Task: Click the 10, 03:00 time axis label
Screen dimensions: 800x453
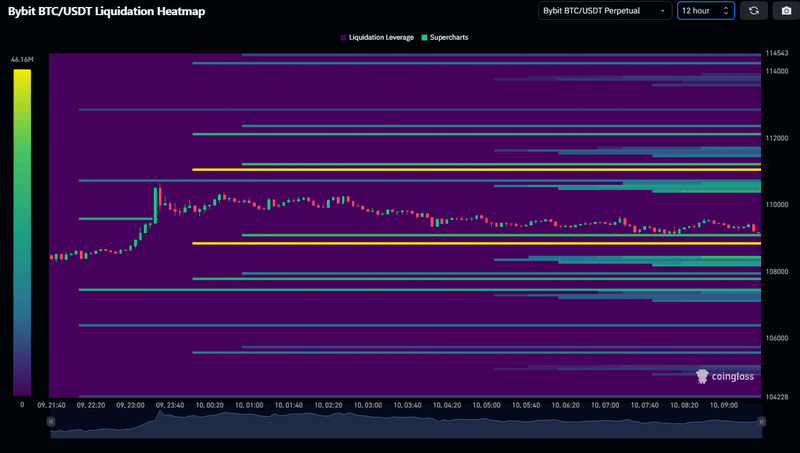Action: click(x=368, y=405)
